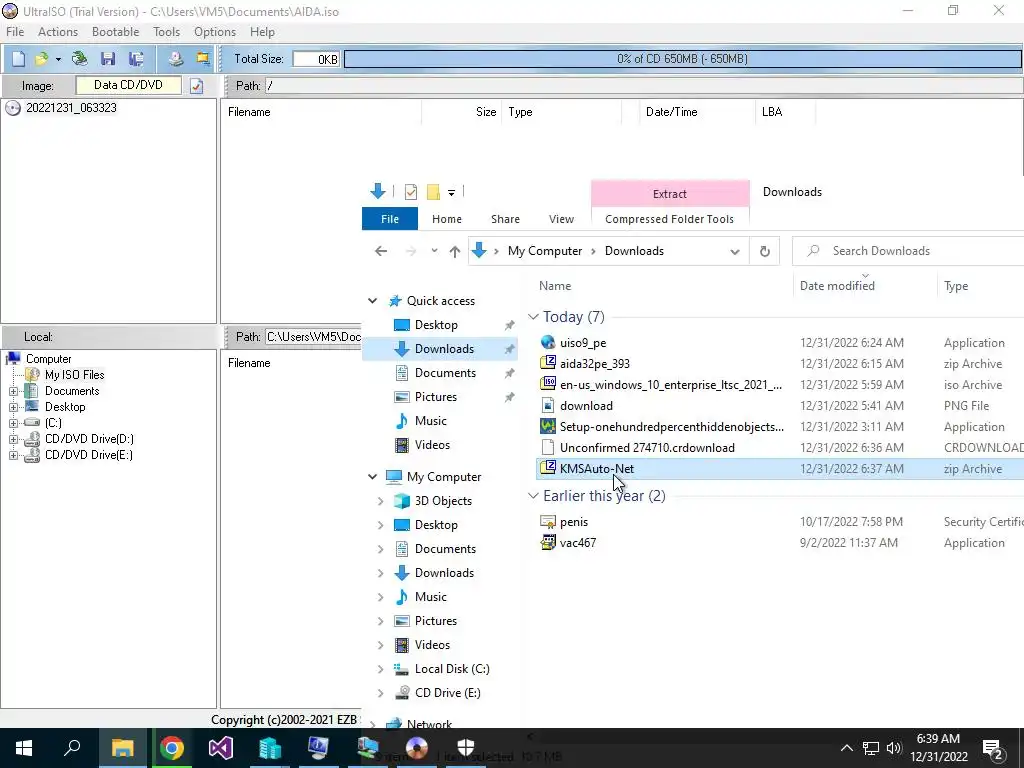Screen dimensions: 1024x768
Task: Select the 20221231_063323 disc tree node
Action: [x=71, y=108]
